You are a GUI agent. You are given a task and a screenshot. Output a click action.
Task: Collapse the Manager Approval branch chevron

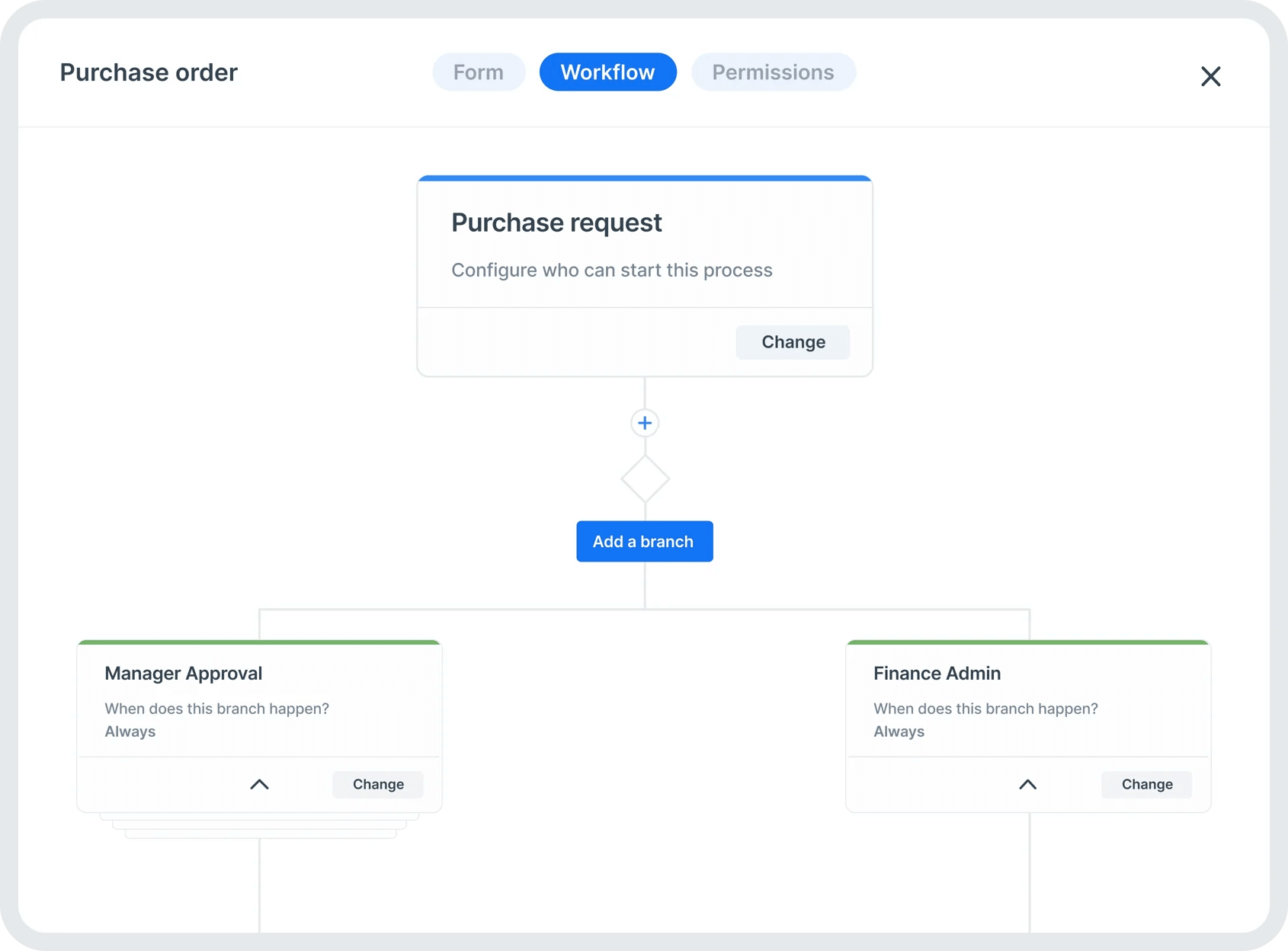tap(259, 784)
